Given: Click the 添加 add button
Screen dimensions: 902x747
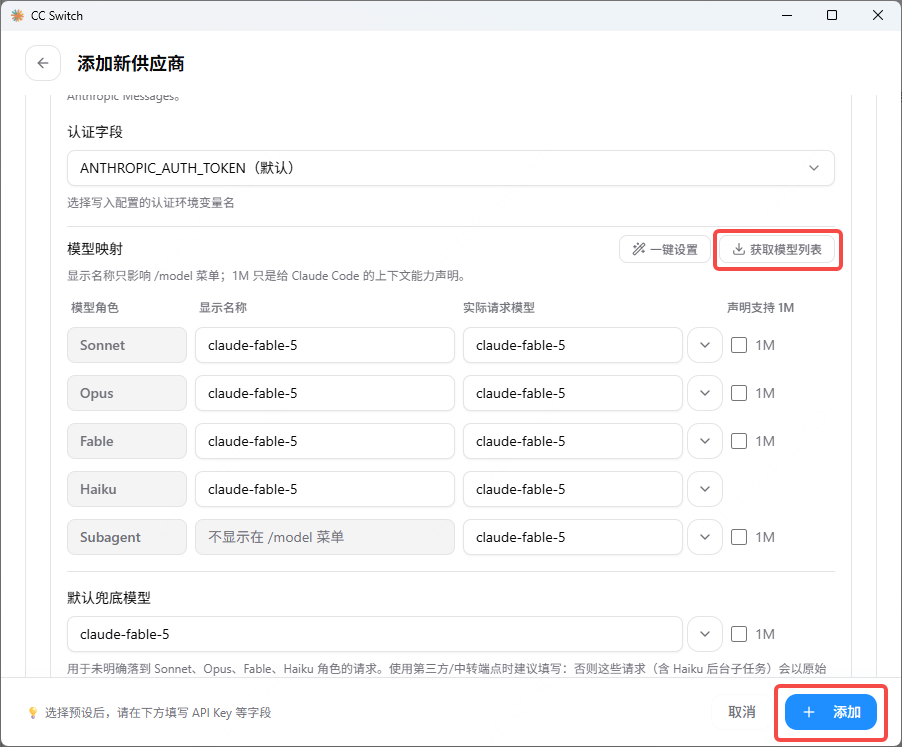Looking at the screenshot, I should (x=831, y=712).
